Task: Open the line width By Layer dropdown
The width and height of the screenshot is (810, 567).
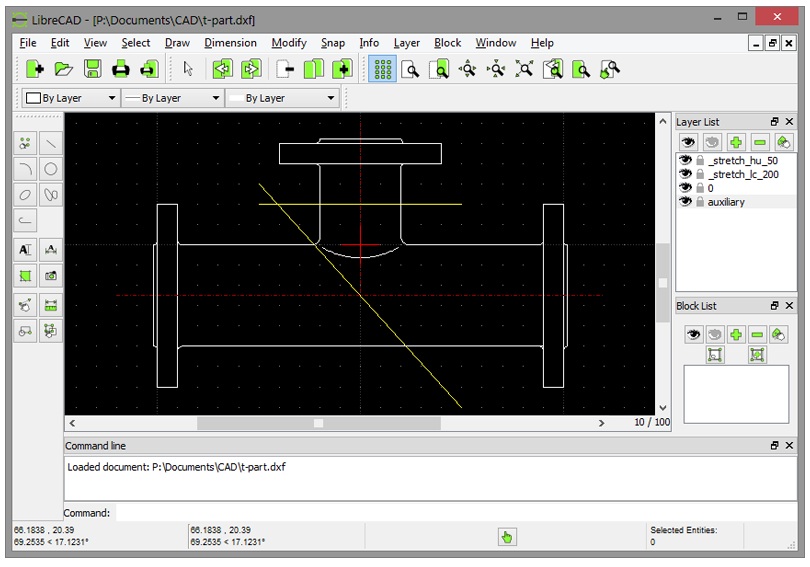Action: pyautogui.click(x=170, y=98)
